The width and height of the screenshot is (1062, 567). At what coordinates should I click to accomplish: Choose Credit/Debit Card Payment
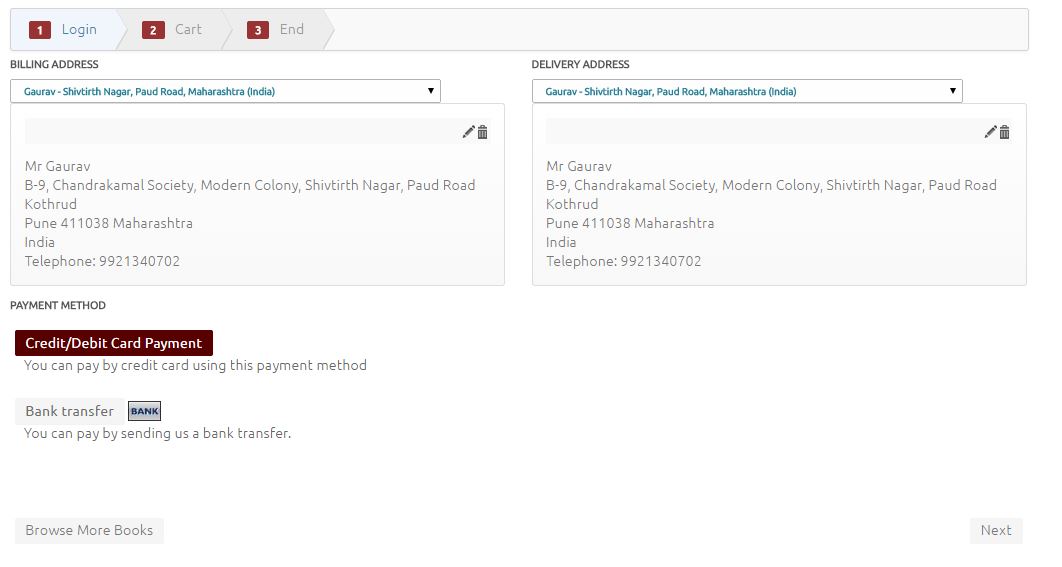click(x=114, y=343)
